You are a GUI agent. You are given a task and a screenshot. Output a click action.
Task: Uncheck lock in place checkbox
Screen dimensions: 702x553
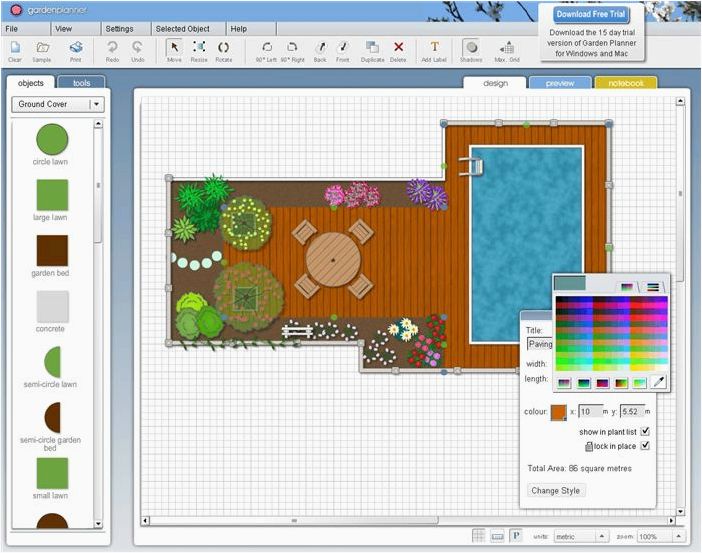(645, 446)
